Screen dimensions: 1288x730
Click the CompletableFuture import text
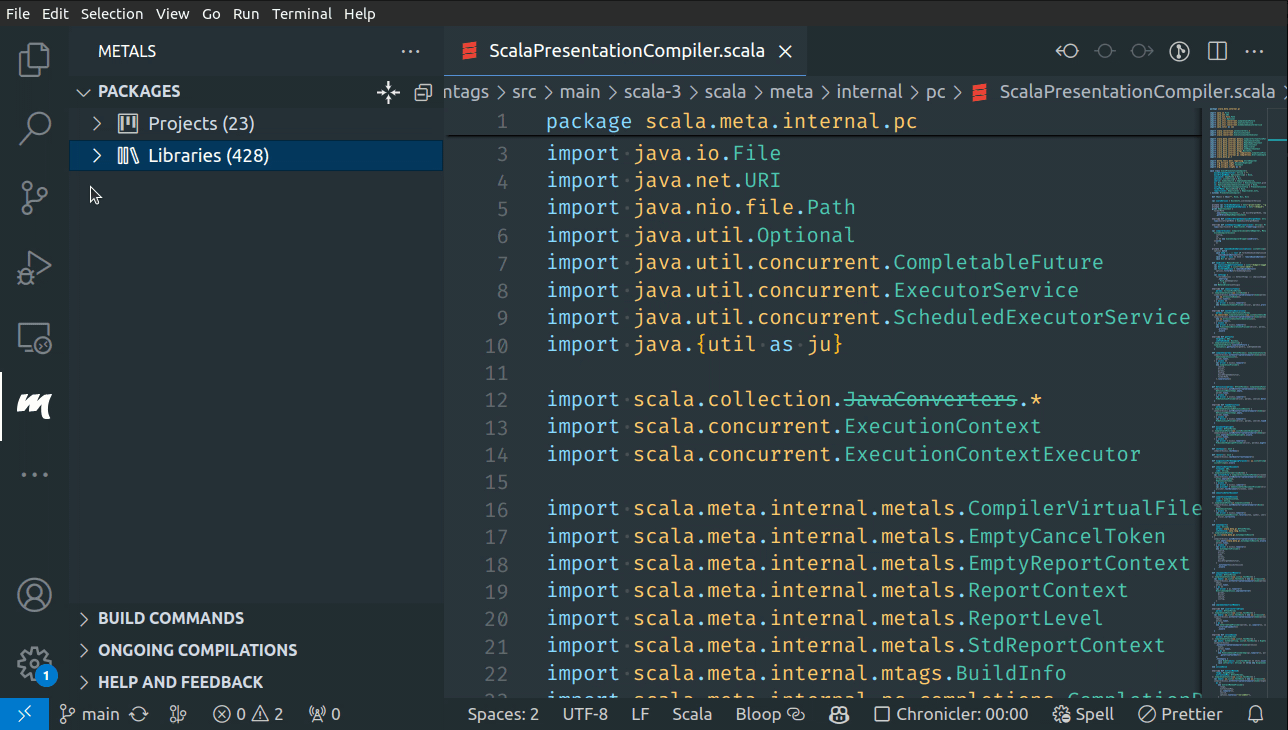998,263
